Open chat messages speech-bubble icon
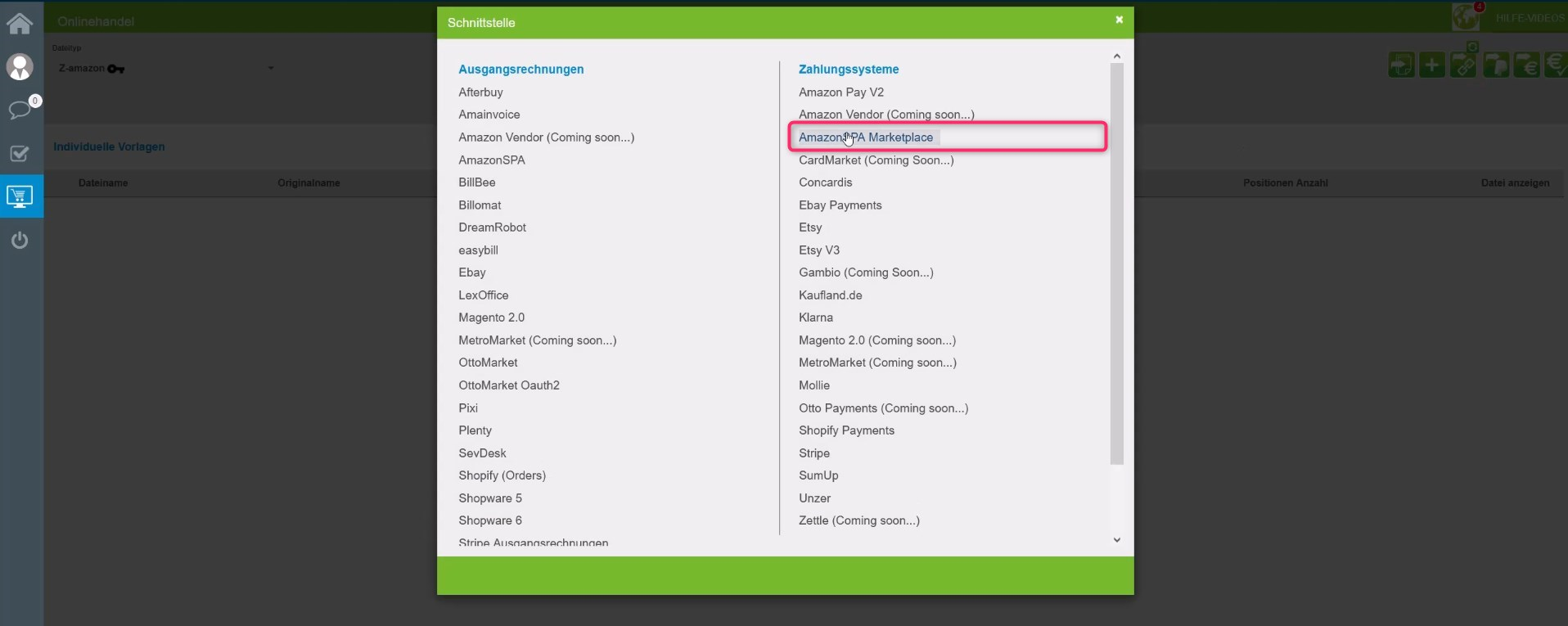The height and width of the screenshot is (626, 1568). coord(20,110)
